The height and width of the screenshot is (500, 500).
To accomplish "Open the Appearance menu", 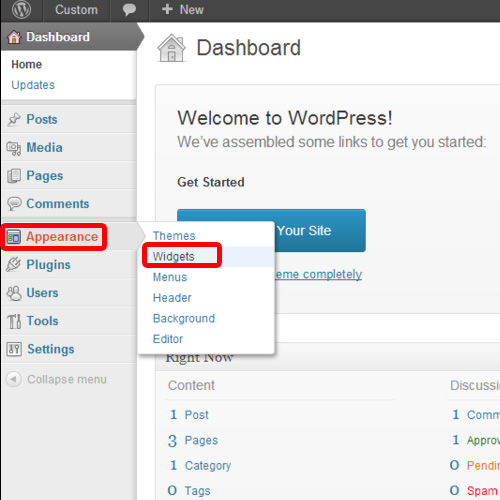I will (62, 237).
